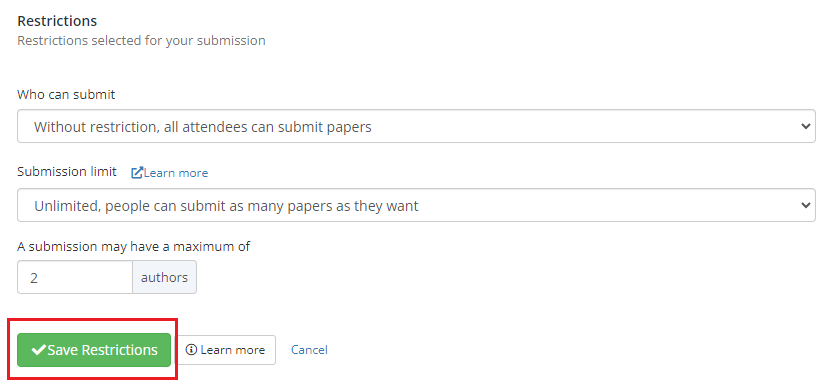This screenshot has width=835, height=384.
Task: Click the 'Who can submit' field label
Action: point(66,94)
